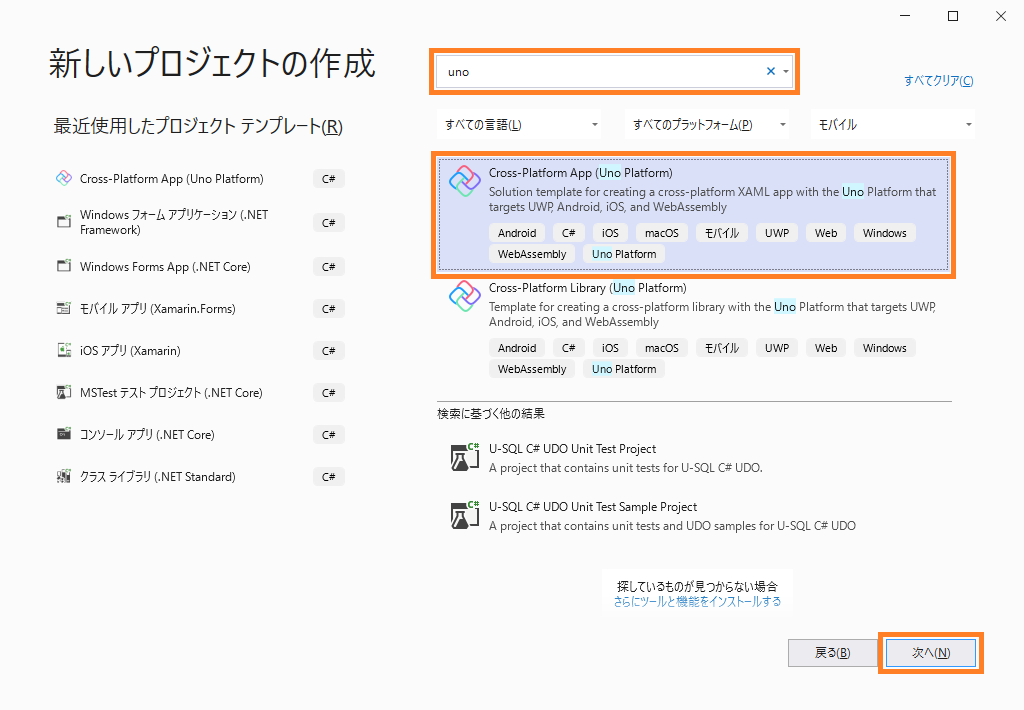This screenshot has height=710, width=1024.
Task: Click the すべてクリア link
Action: point(938,81)
